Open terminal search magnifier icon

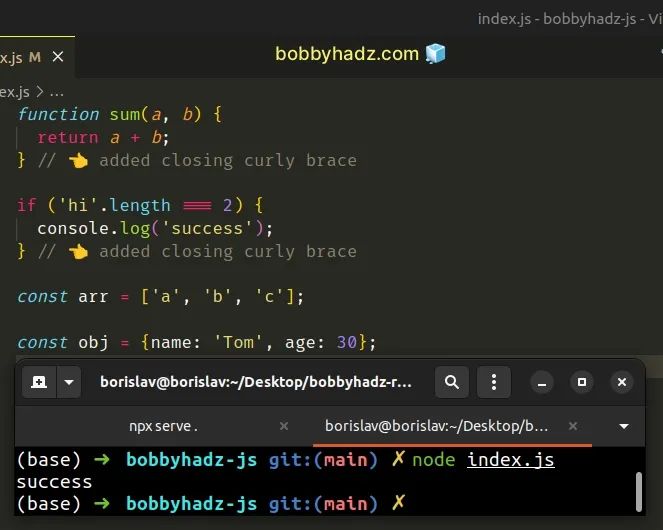pos(452,382)
